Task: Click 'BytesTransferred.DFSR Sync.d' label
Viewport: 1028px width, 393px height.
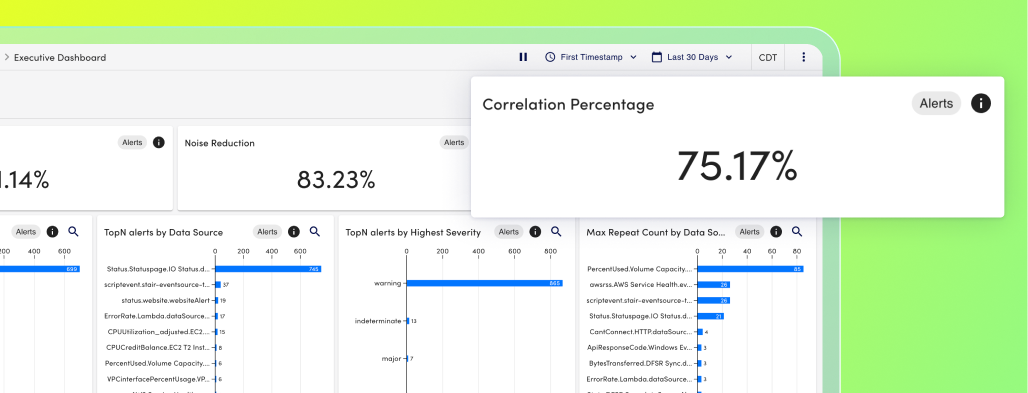Action: [x=640, y=363]
